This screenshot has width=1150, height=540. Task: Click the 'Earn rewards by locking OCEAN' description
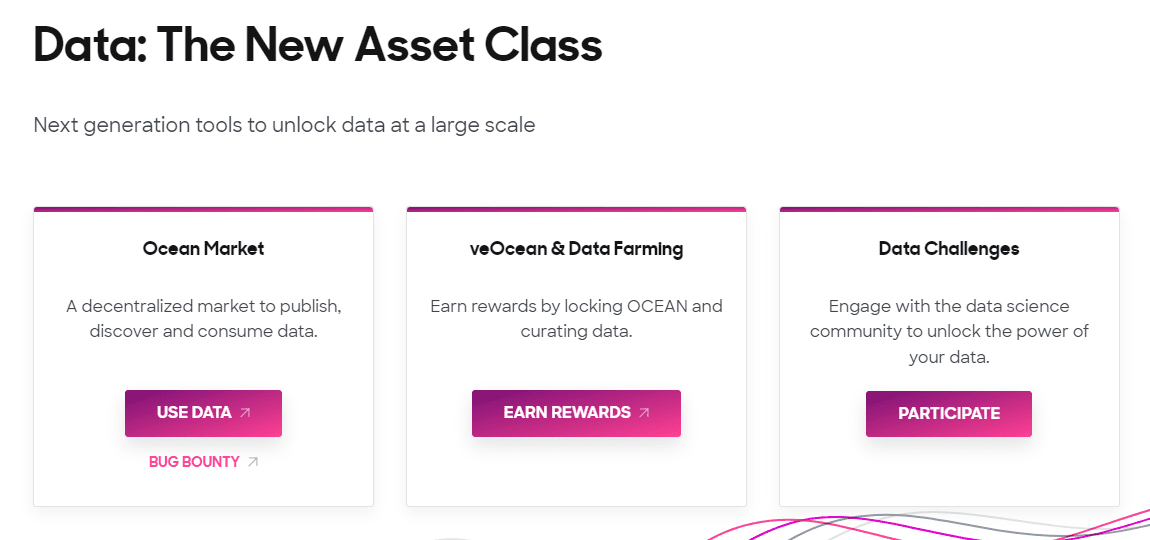[x=576, y=318]
